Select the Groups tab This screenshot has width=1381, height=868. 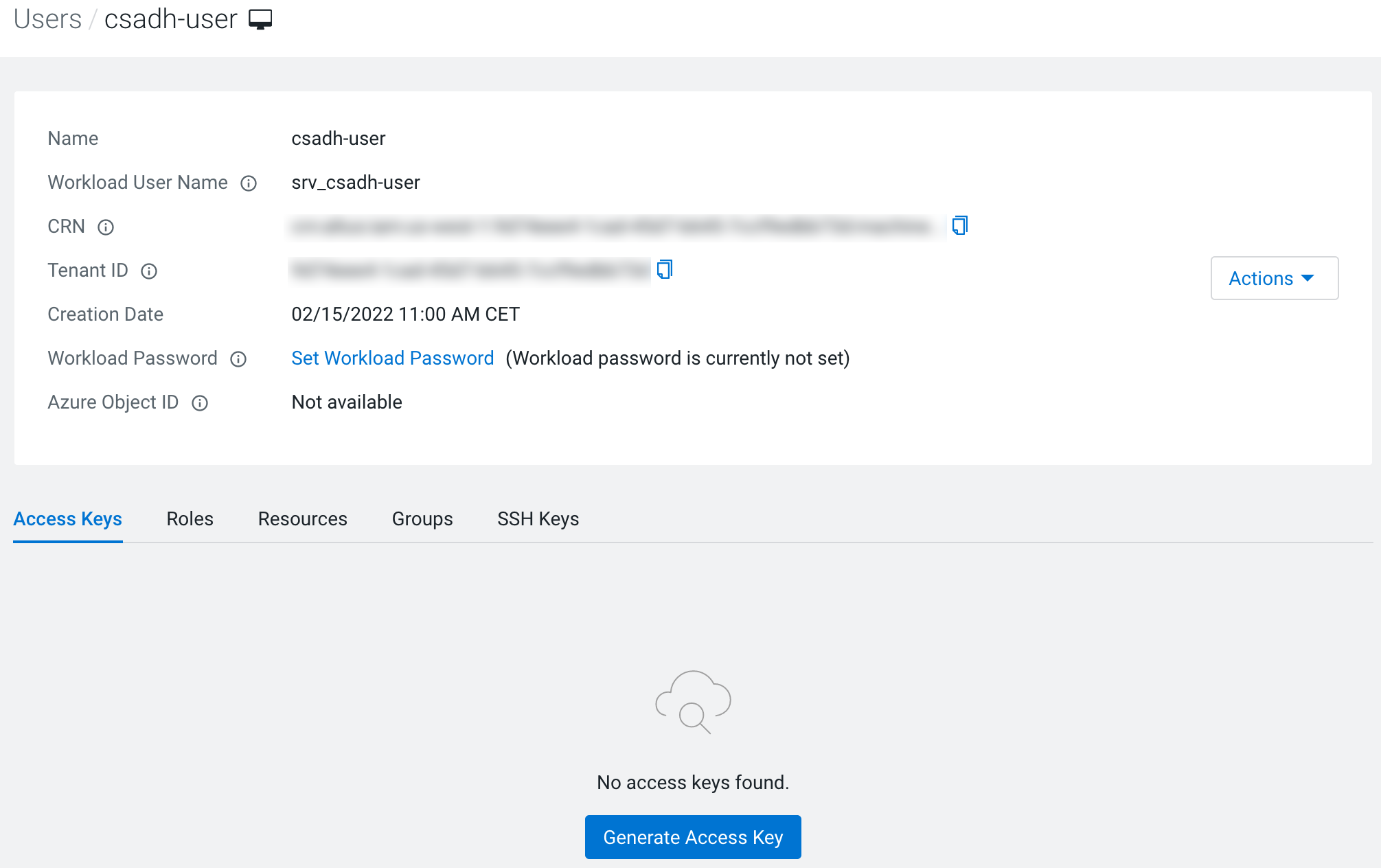point(422,519)
